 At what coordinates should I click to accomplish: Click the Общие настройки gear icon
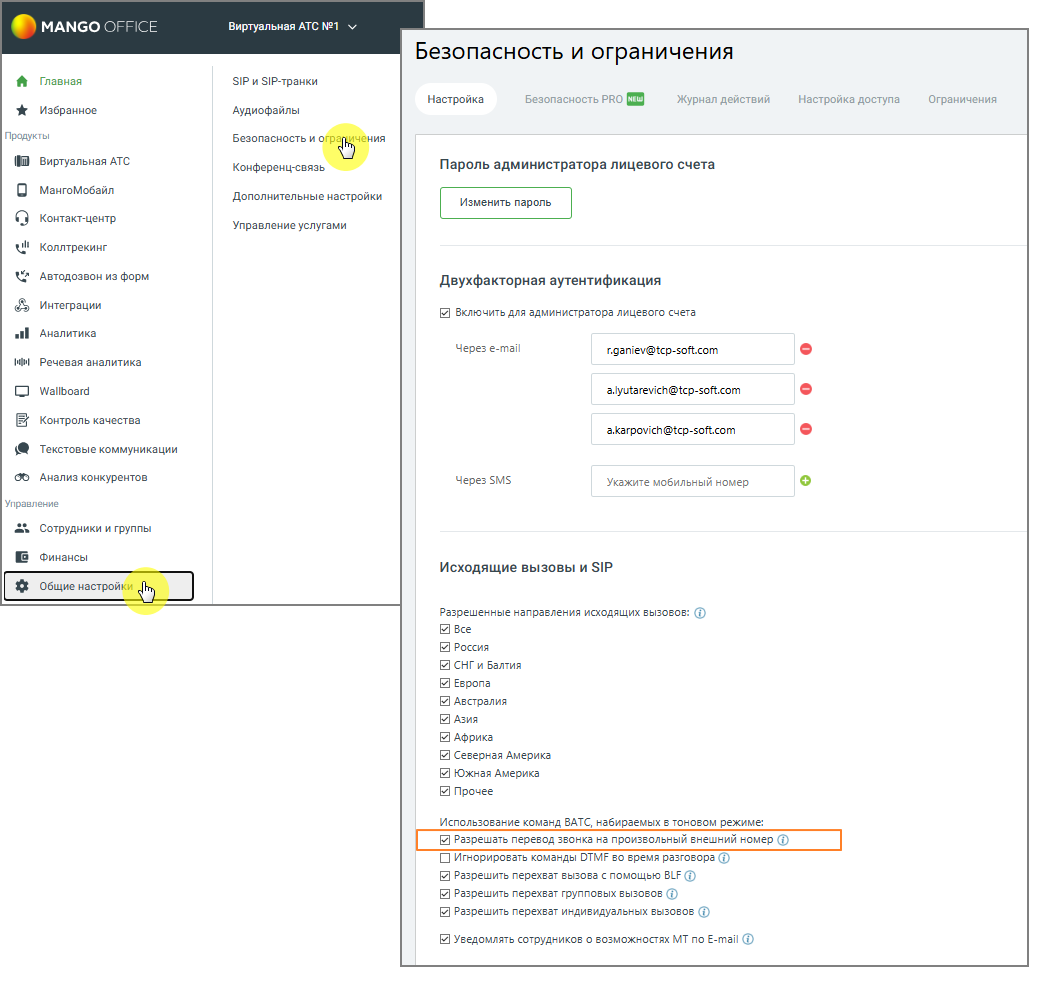click(x=22, y=587)
